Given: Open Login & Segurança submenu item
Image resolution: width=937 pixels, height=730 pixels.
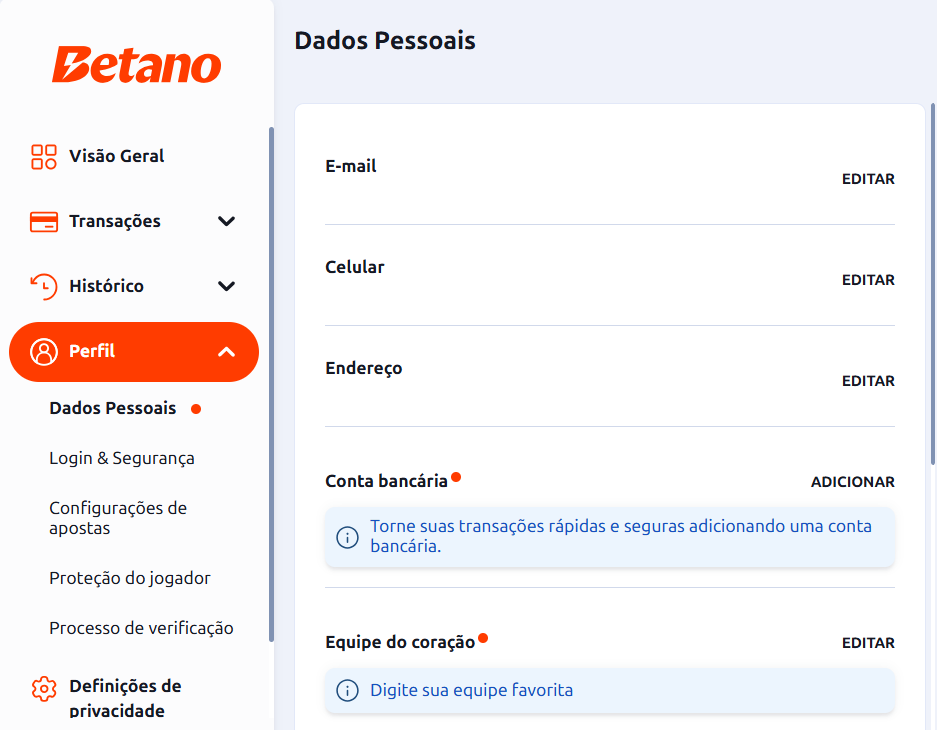Looking at the screenshot, I should click(x=122, y=458).
